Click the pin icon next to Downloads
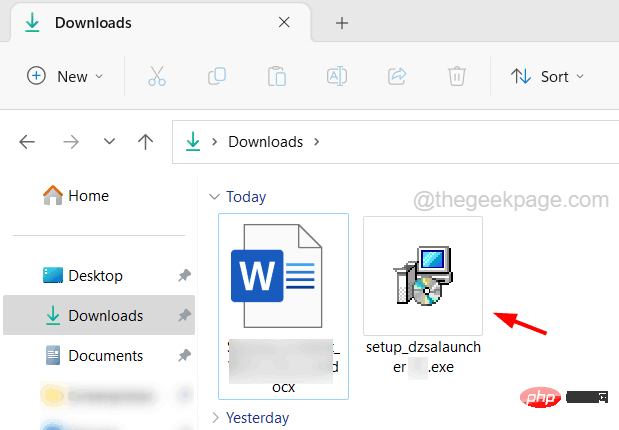The width and height of the screenshot is (619, 430). tap(184, 315)
